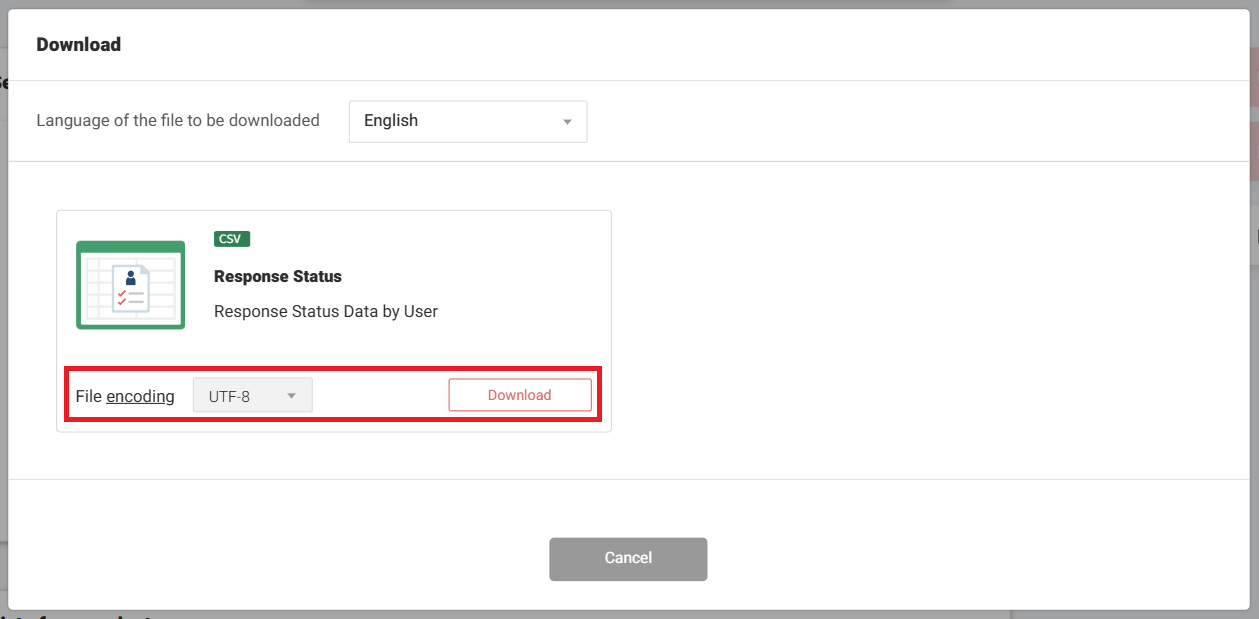Screen dimensions: 1259x619
Task: Click the arrow on the English language dropdown
Action: coord(567,122)
